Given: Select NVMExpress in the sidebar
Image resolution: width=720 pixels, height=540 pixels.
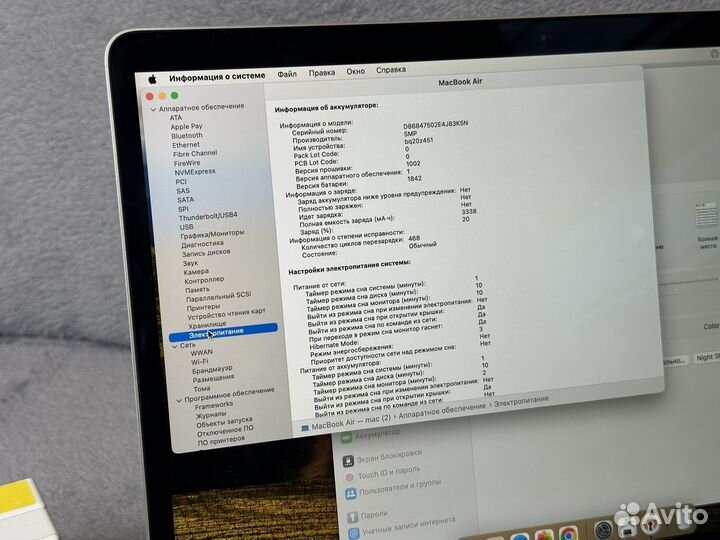Looking at the screenshot, I should [x=195, y=172].
